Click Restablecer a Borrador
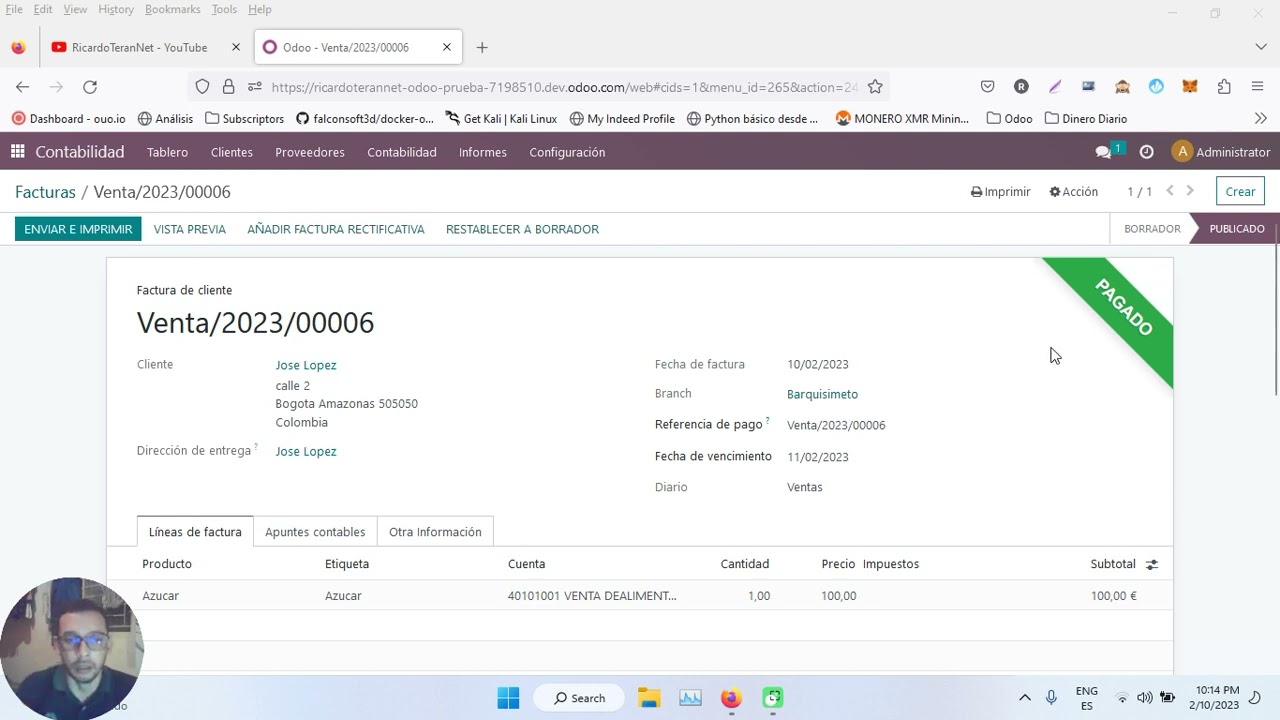This screenshot has height=720, width=1280. [x=522, y=229]
